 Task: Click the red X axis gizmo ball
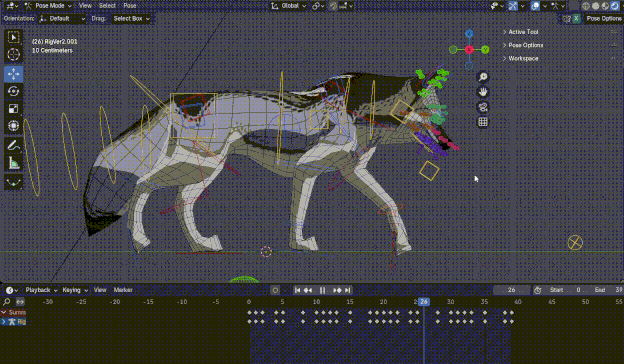469,50
